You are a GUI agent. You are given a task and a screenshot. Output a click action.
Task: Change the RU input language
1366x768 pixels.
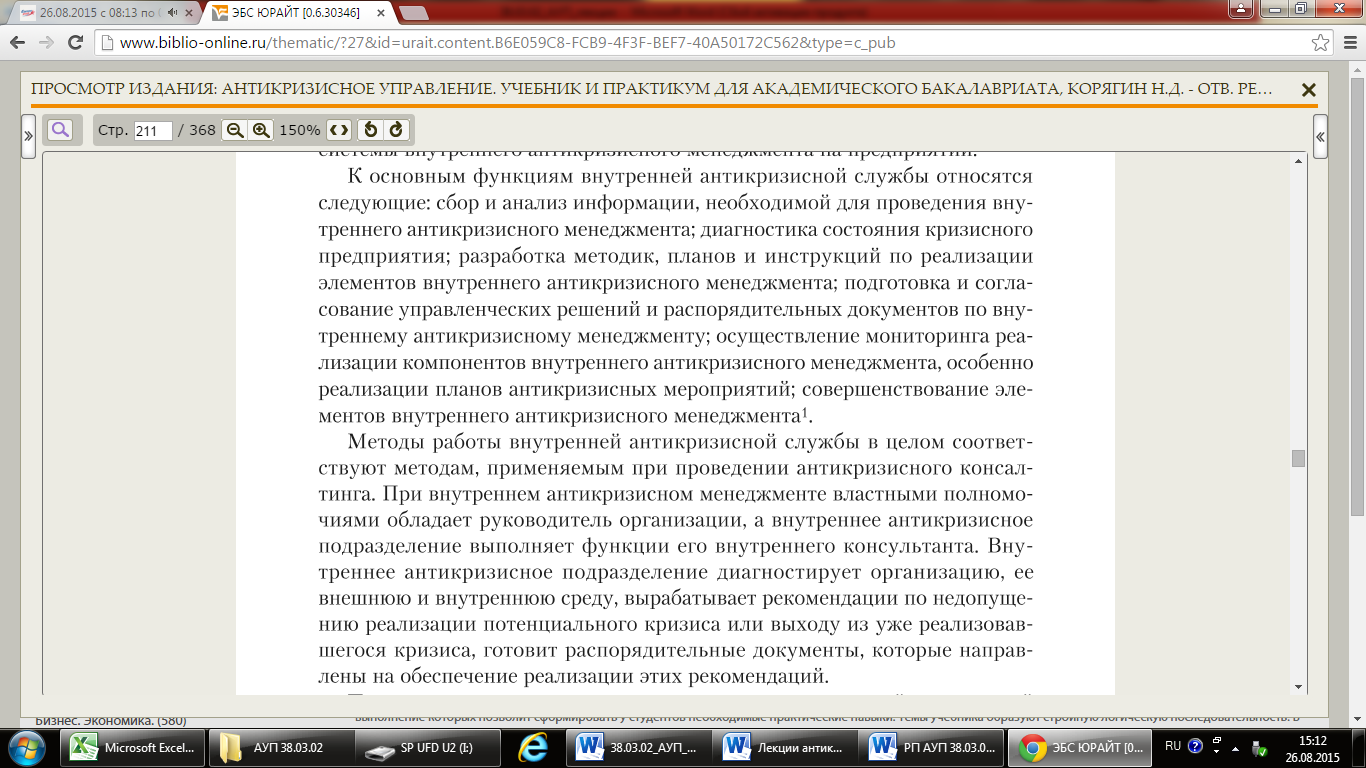tap(1173, 746)
